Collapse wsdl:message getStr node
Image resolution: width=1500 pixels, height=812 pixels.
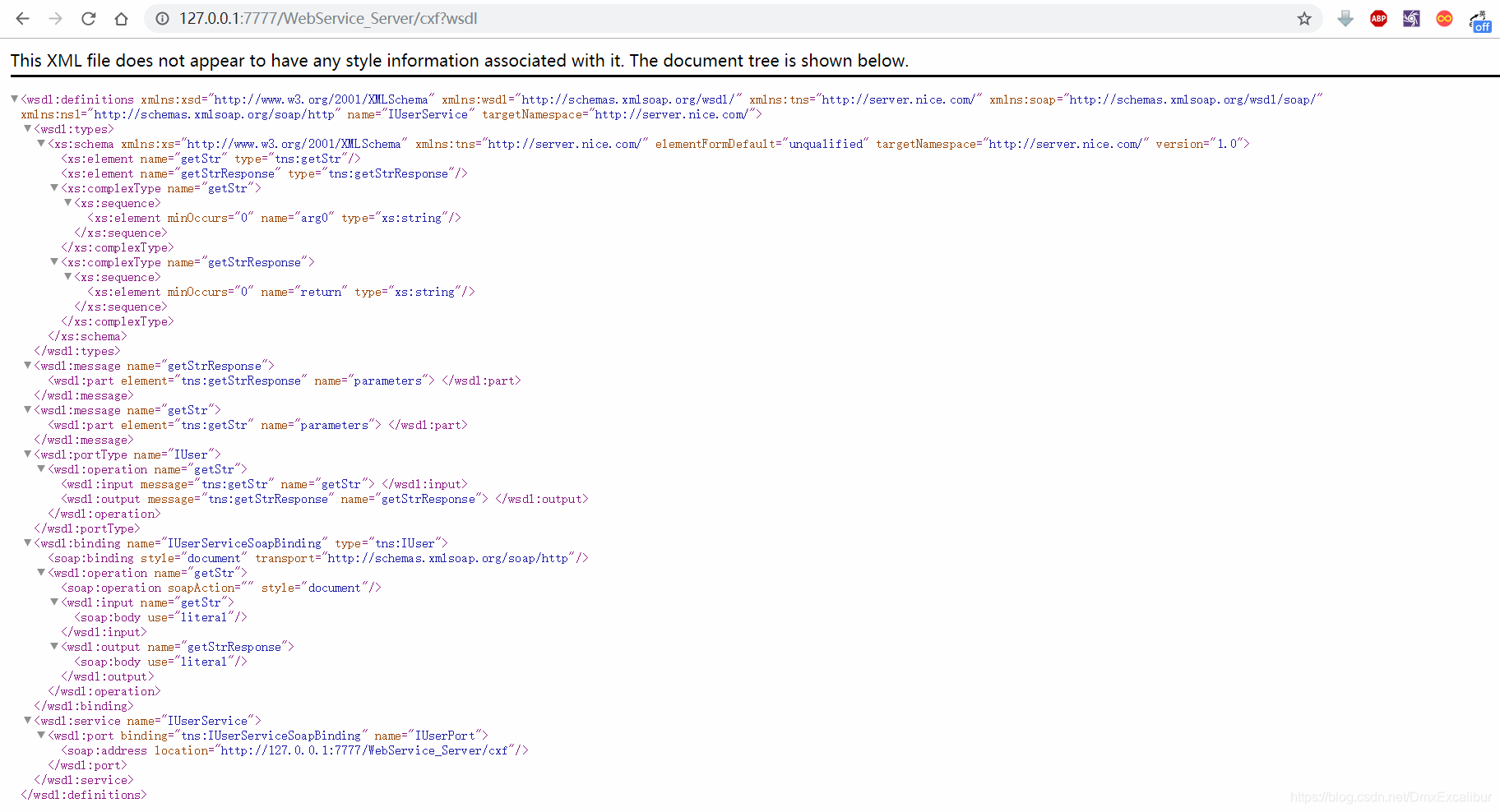coord(27,409)
